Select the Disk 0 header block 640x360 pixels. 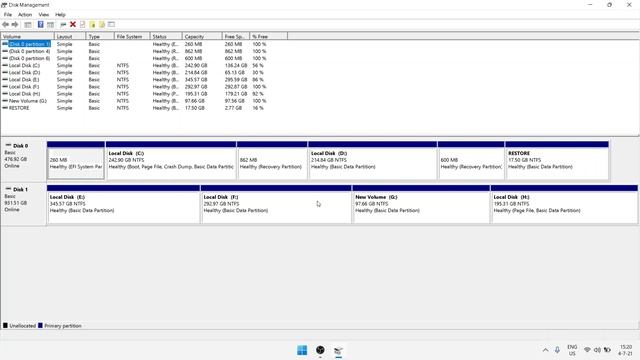(24, 160)
